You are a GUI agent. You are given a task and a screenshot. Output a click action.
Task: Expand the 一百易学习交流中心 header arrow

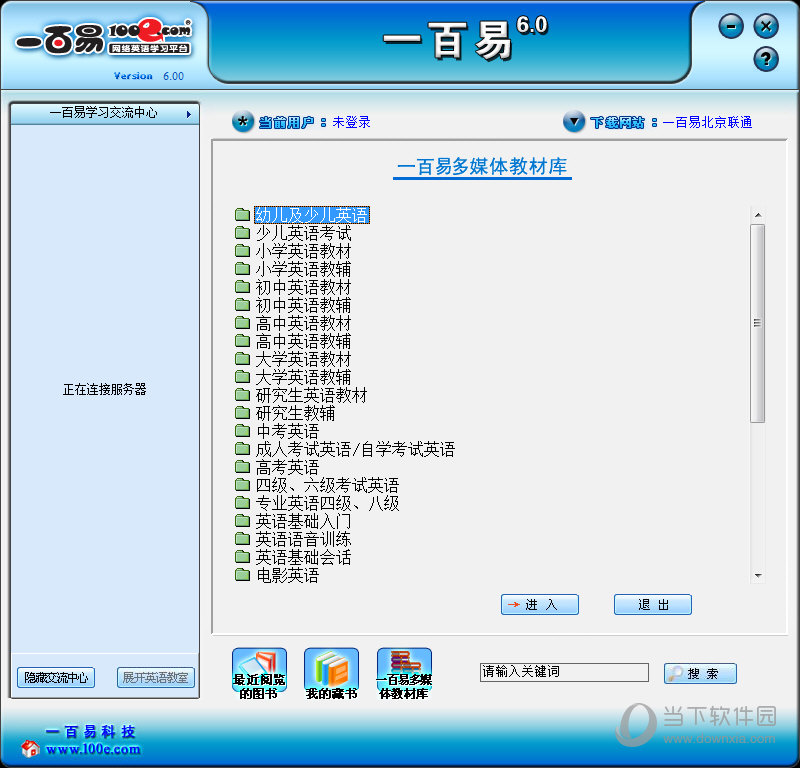coord(189,114)
